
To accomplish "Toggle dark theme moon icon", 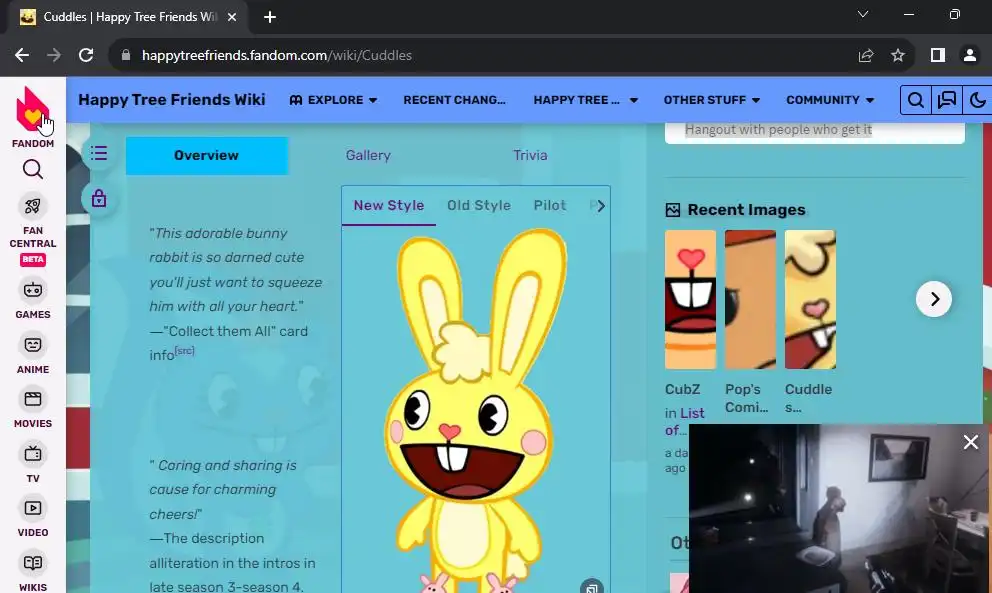I will 977,100.
